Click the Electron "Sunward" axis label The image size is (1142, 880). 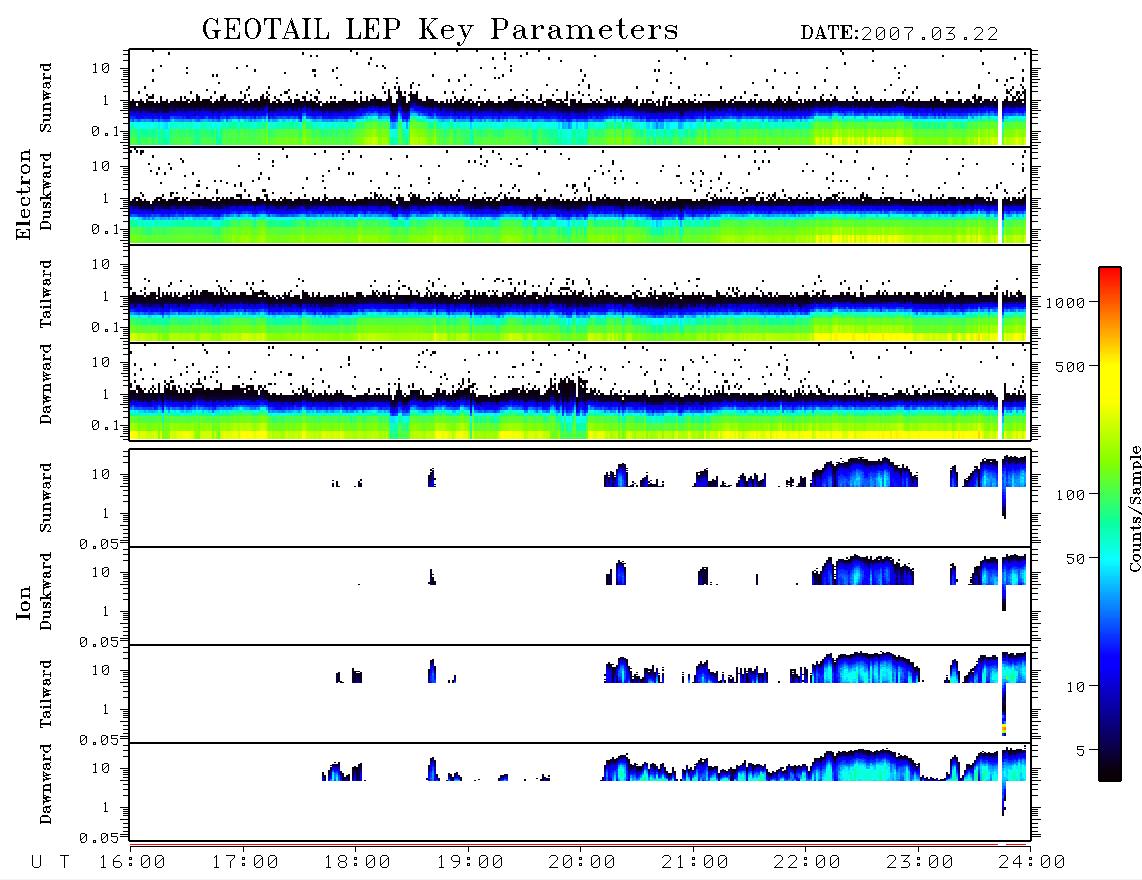pyautogui.click(x=46, y=98)
